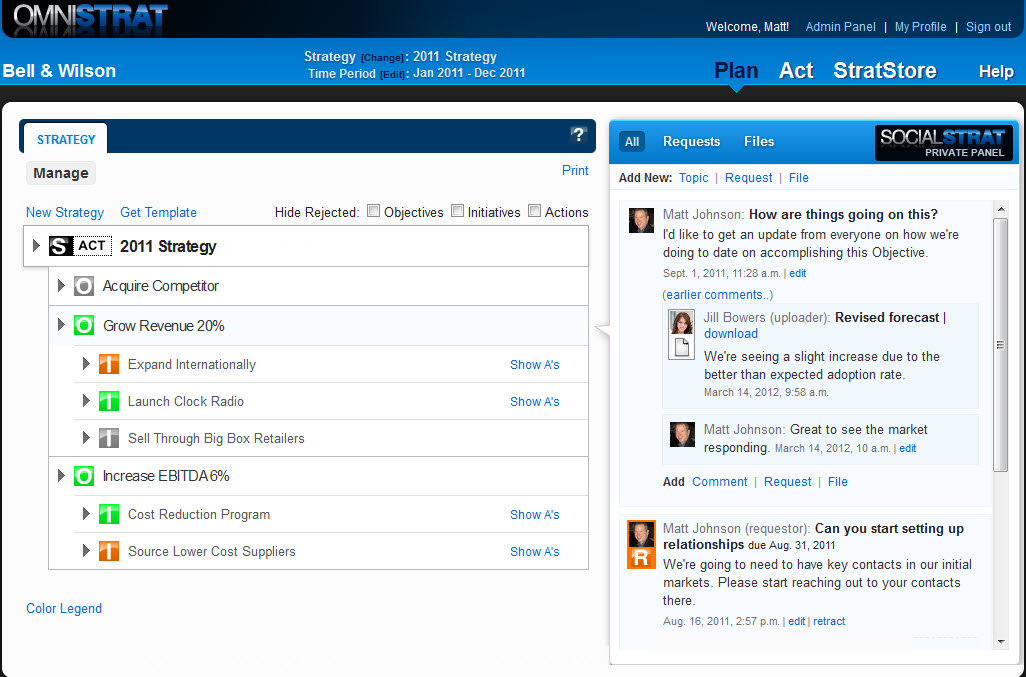Click the green I icon for Cost Reduction Program
1026x677 pixels.
coord(109,514)
